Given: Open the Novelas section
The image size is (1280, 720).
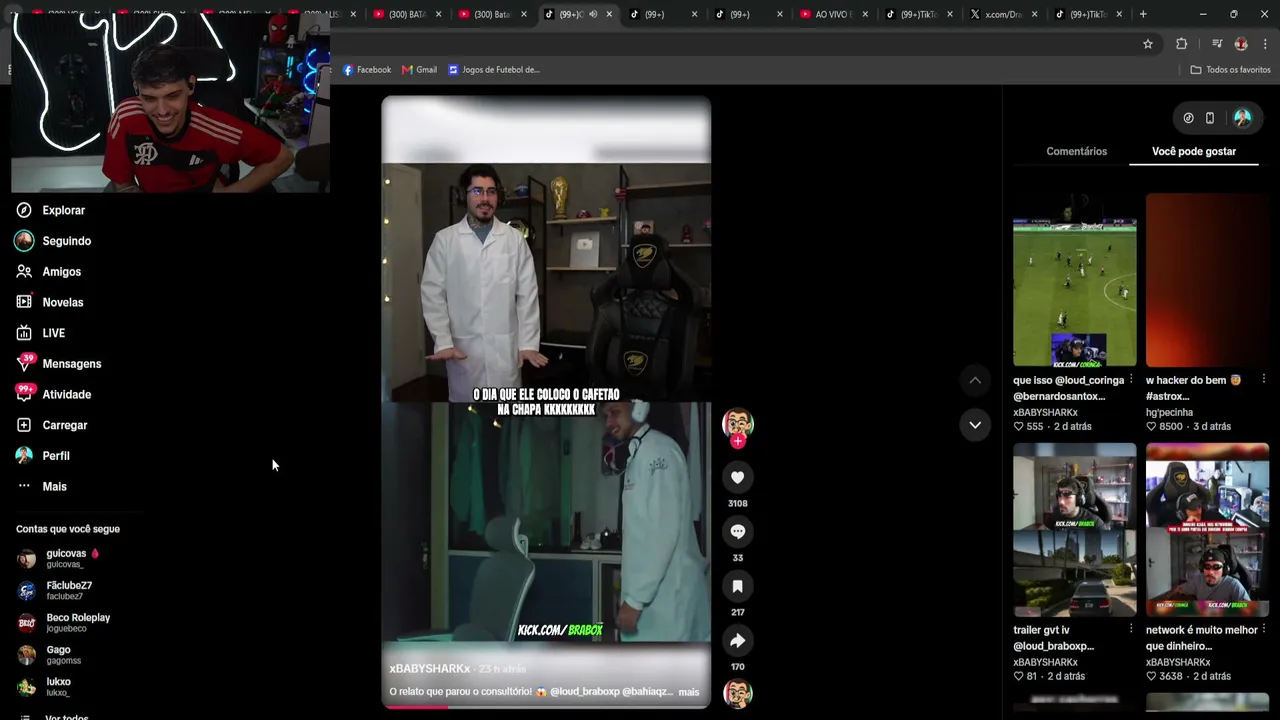Looking at the screenshot, I should 50,302.
